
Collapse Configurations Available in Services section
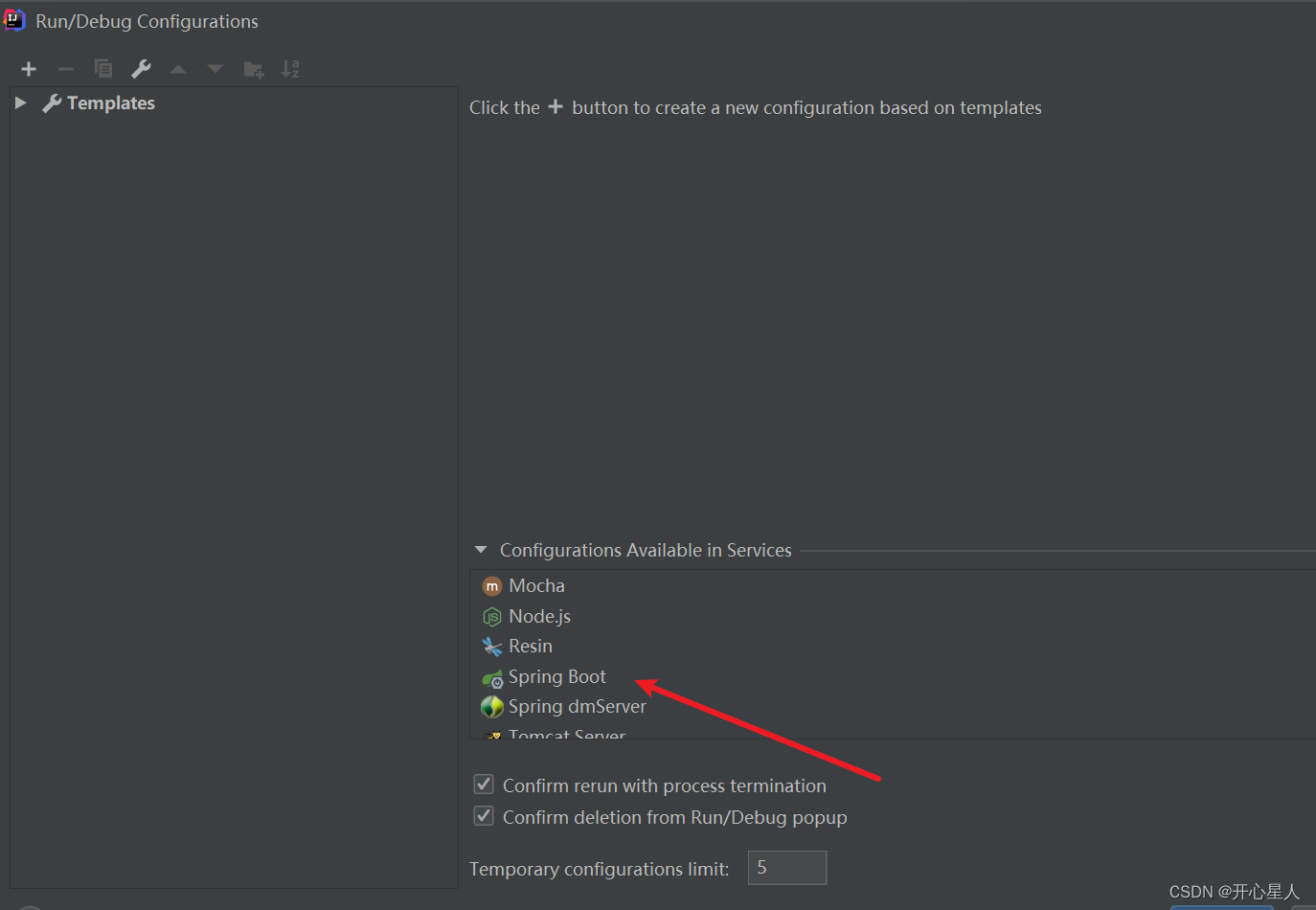coord(481,550)
